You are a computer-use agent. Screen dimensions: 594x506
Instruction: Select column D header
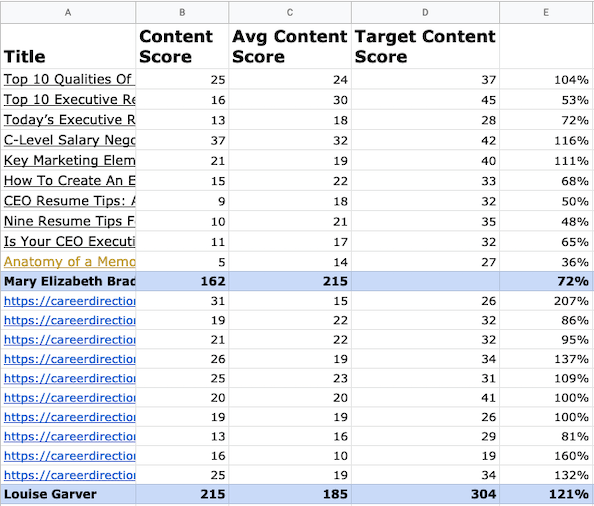pos(425,12)
